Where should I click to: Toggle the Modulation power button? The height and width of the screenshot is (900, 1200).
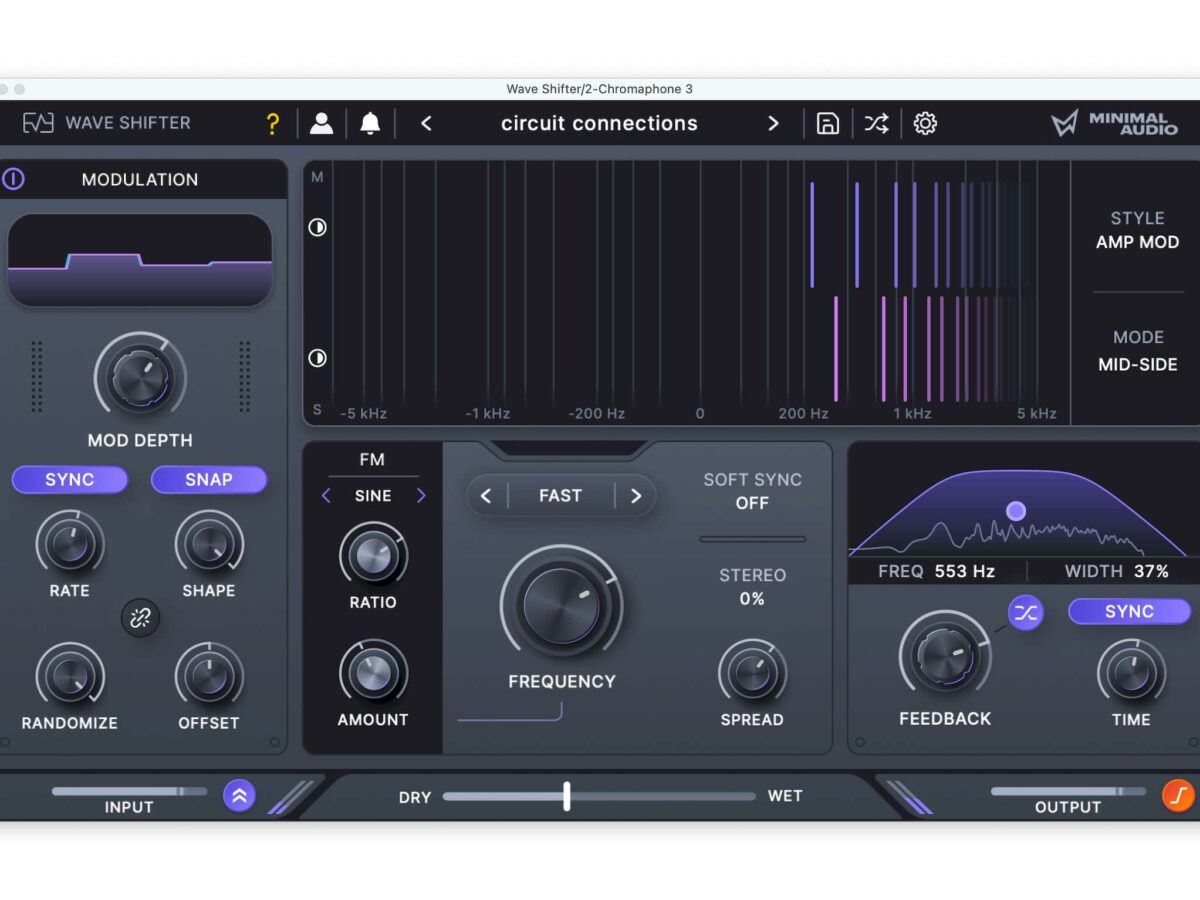[x=13, y=179]
